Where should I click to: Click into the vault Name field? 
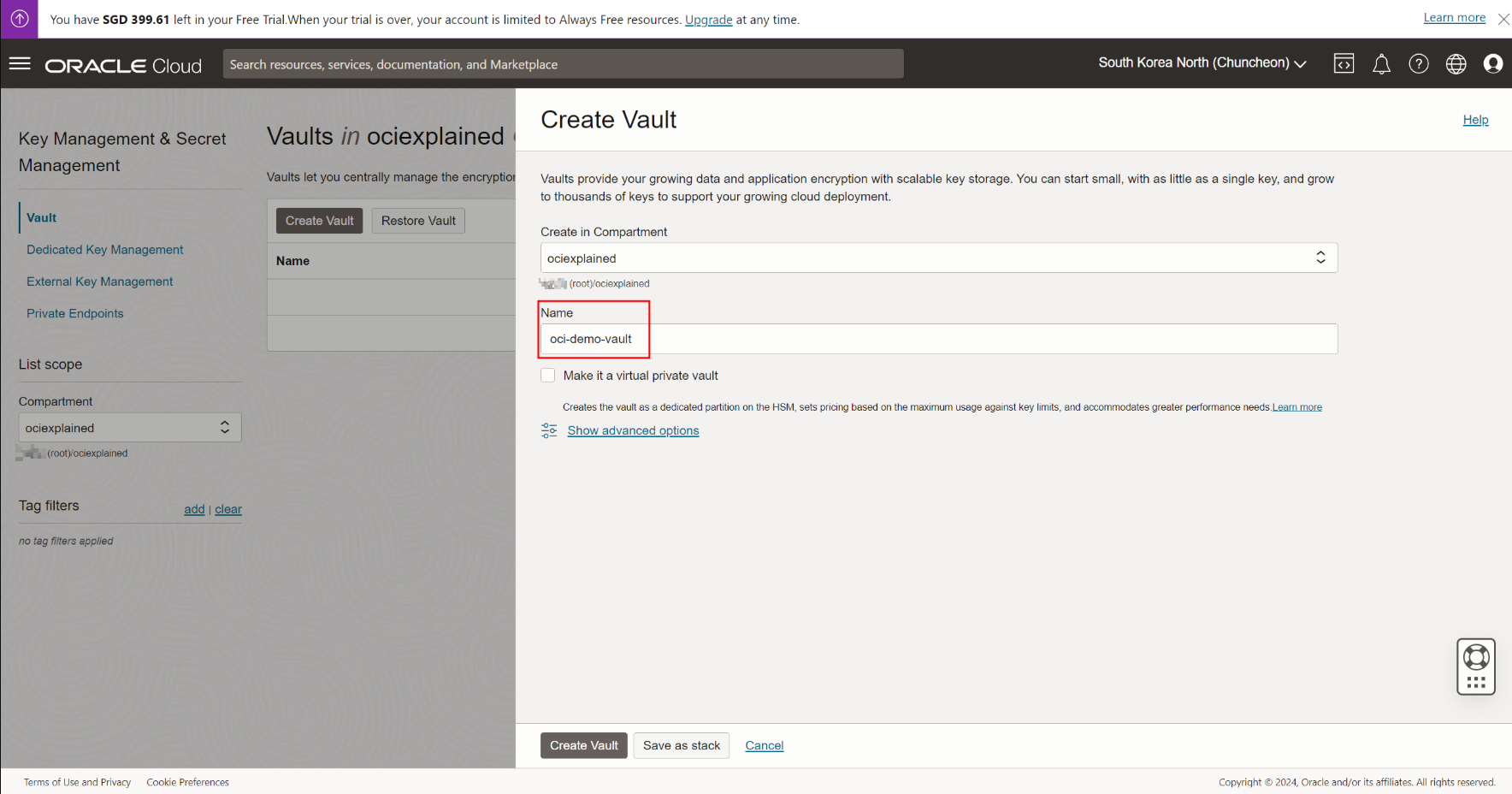(939, 339)
